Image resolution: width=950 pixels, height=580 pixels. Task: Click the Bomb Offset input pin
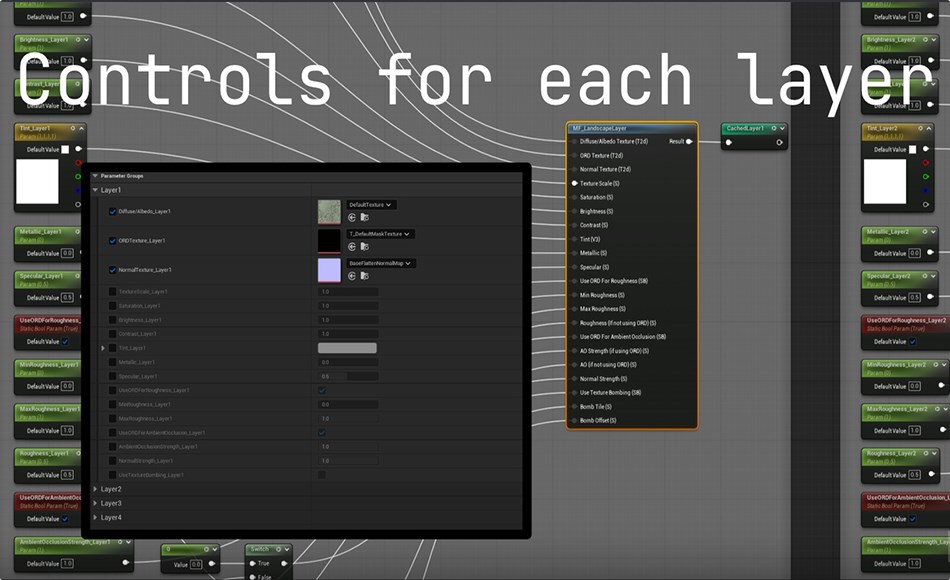click(573, 421)
